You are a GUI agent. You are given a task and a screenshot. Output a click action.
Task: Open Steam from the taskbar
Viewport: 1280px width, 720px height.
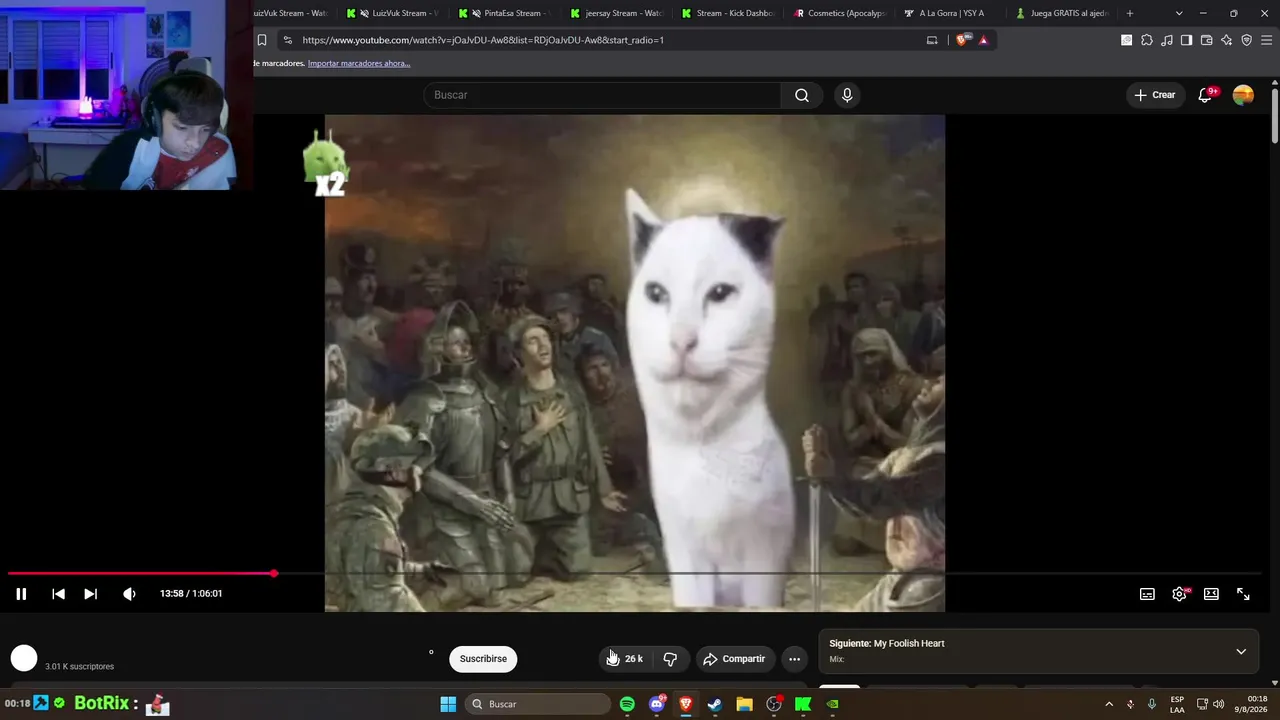[x=715, y=704]
